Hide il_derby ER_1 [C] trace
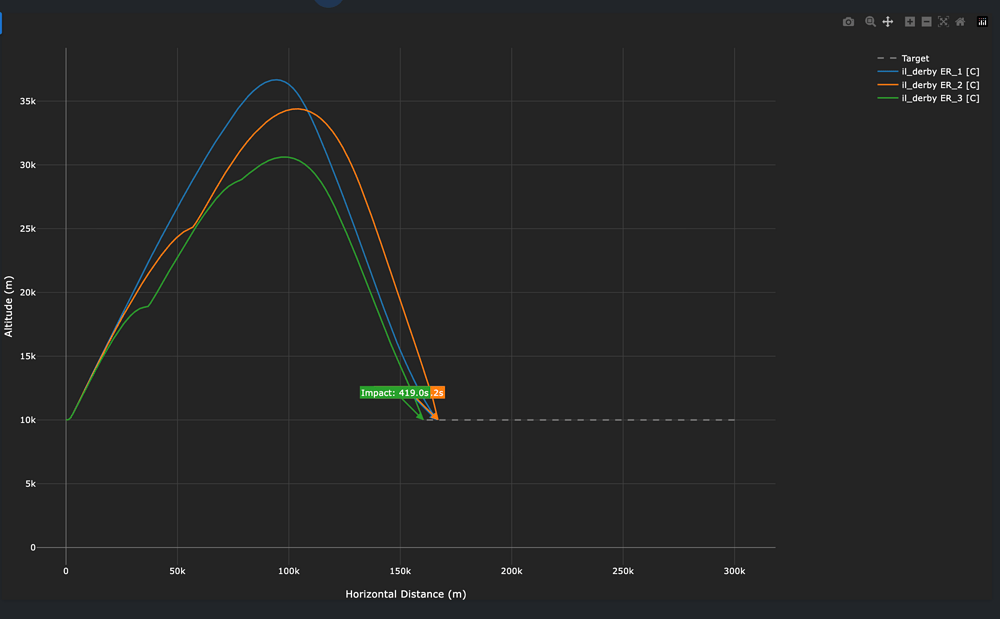Screen dimensions: 1000x619 click(940, 72)
